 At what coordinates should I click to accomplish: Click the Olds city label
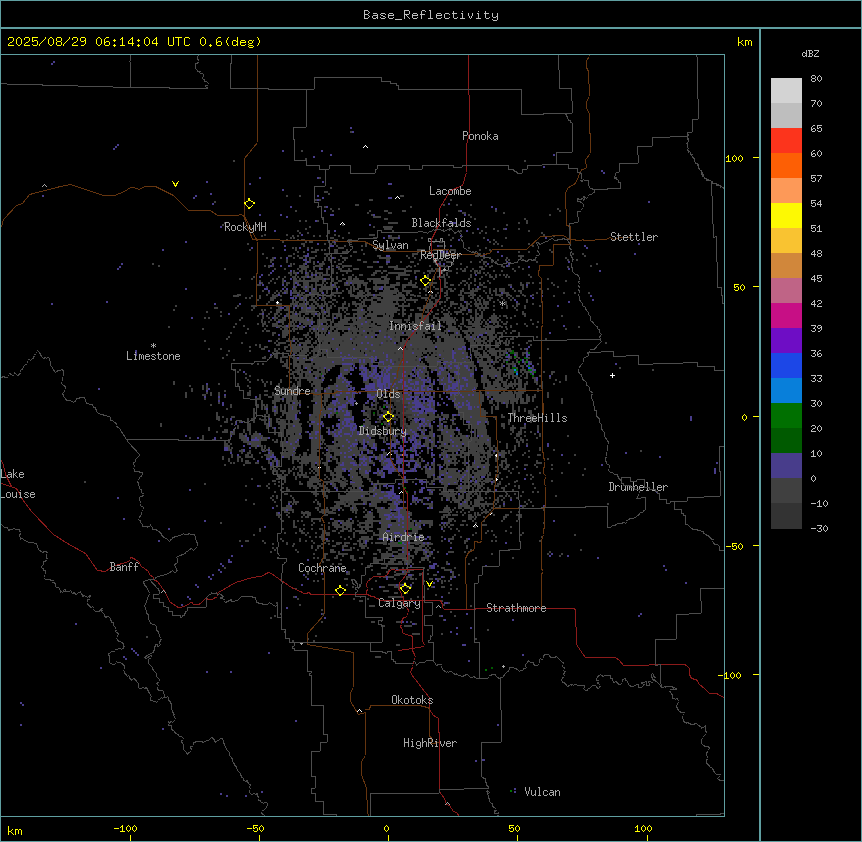388,394
